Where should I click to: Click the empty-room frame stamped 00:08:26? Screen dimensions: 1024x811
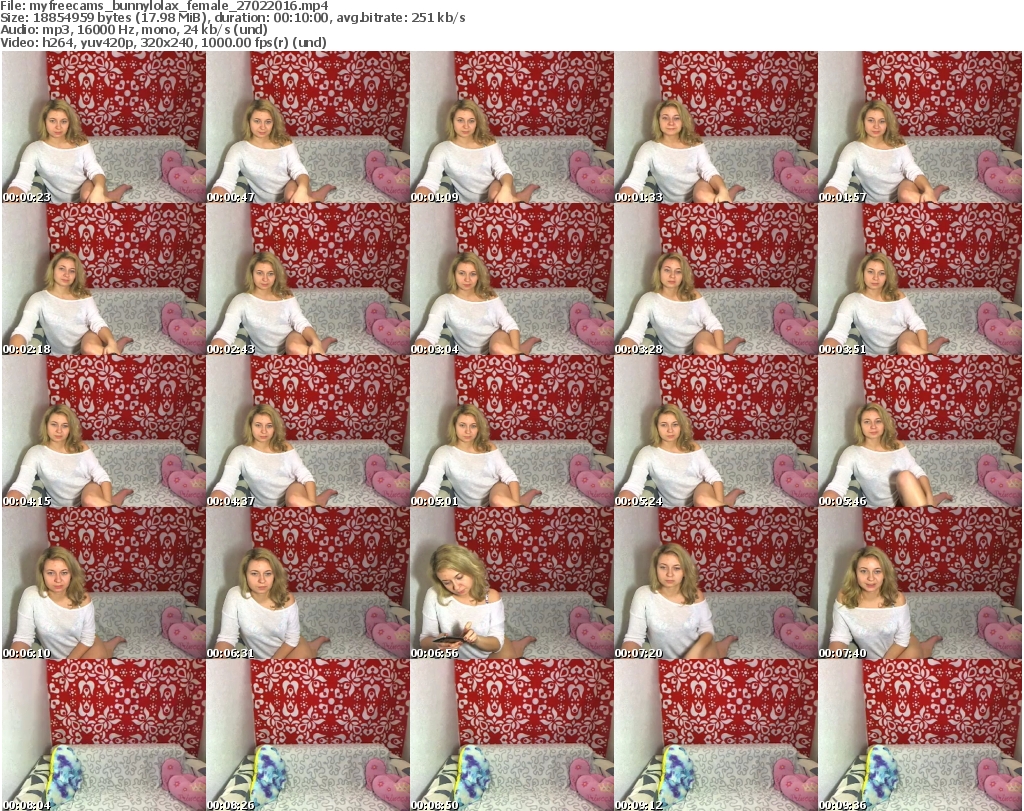click(308, 735)
